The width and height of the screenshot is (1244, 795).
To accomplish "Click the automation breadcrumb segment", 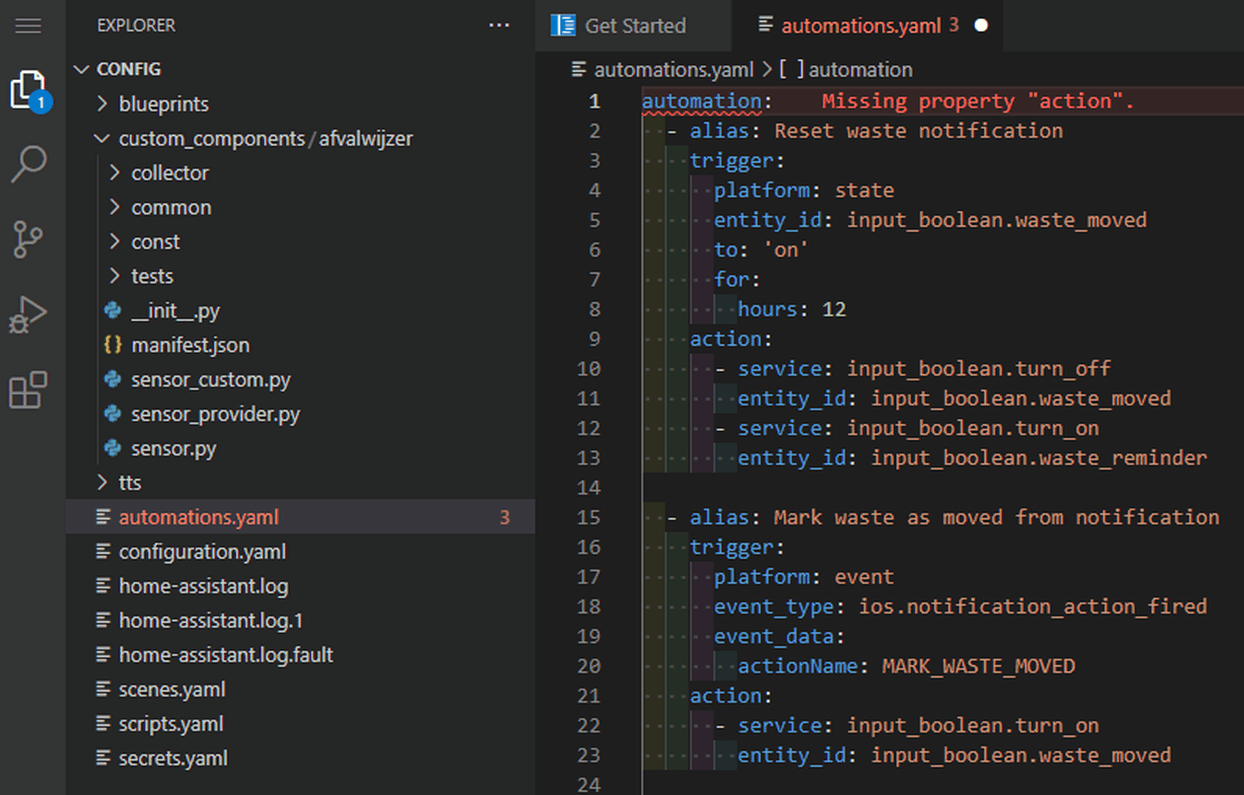I will pyautogui.click(x=846, y=70).
